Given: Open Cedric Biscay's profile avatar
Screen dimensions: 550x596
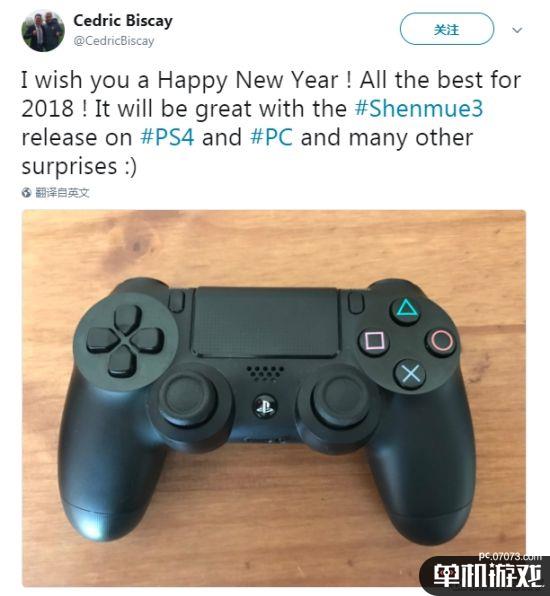Looking at the screenshot, I should click(43, 31).
